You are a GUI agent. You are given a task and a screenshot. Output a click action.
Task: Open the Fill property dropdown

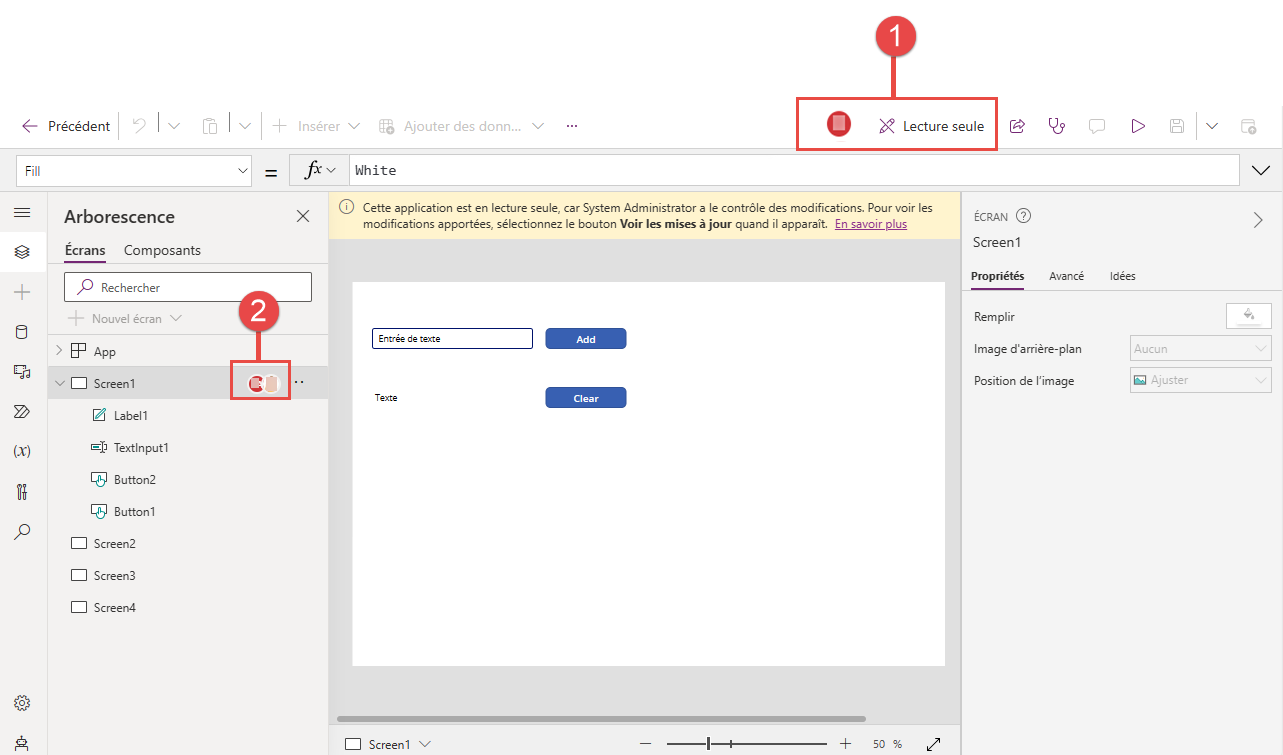134,171
